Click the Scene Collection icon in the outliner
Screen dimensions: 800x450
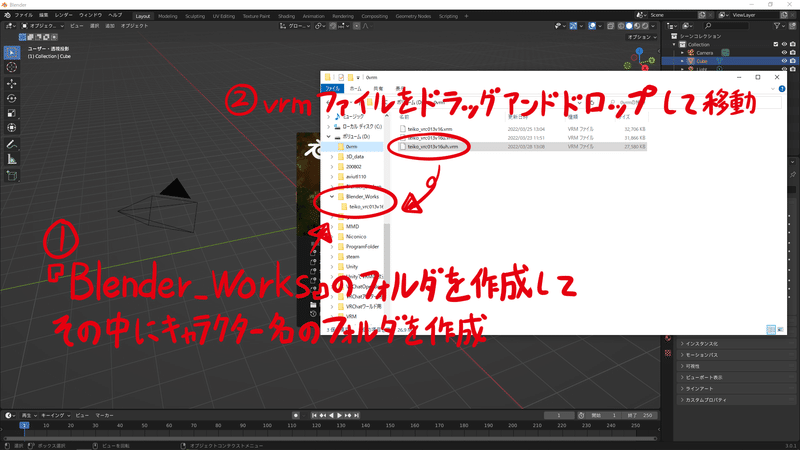tap(674, 36)
